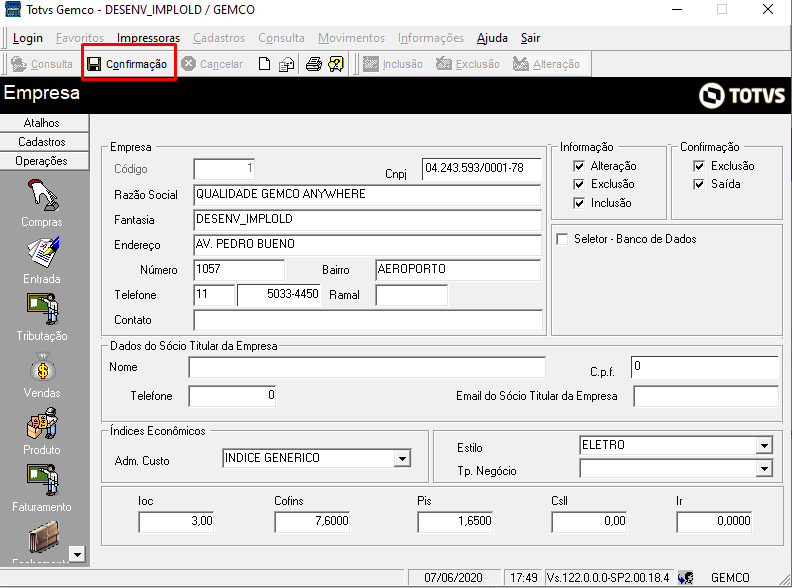The width and height of the screenshot is (792, 588).
Task: Click the Csll value field
Action: (589, 522)
